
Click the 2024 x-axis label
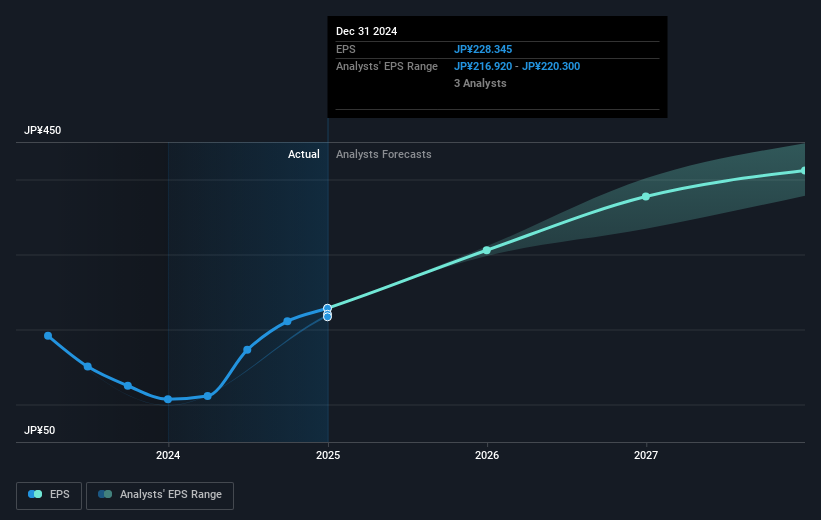[x=168, y=455]
